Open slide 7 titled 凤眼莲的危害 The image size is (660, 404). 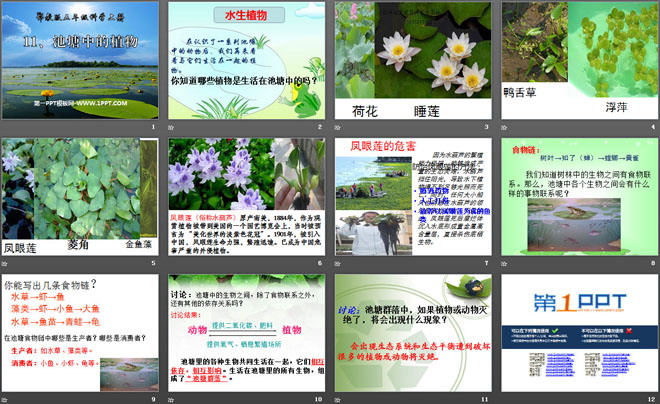(x=412, y=194)
